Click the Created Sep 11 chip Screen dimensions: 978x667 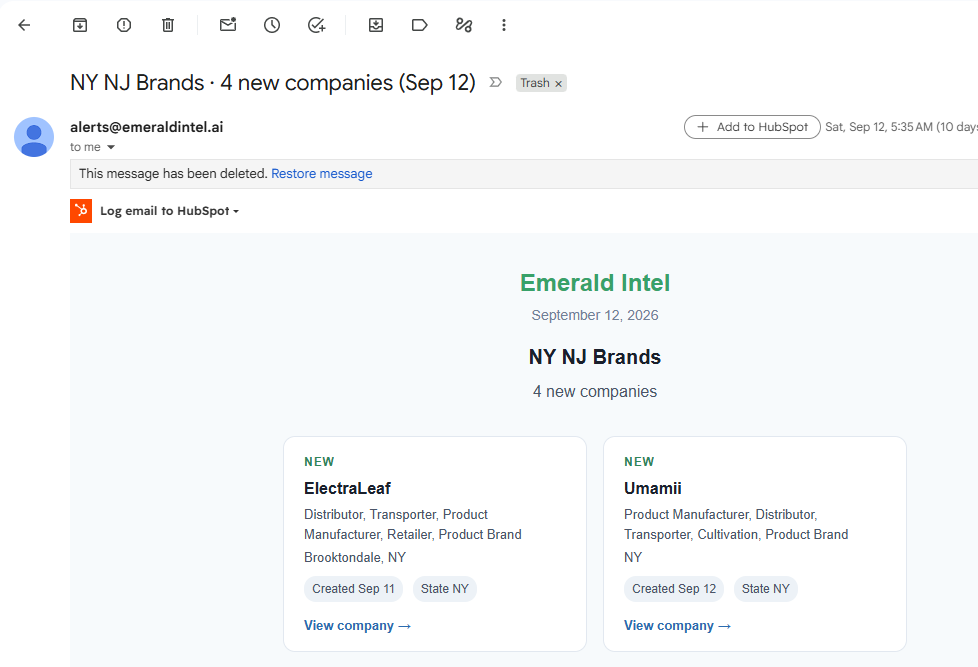click(x=354, y=588)
